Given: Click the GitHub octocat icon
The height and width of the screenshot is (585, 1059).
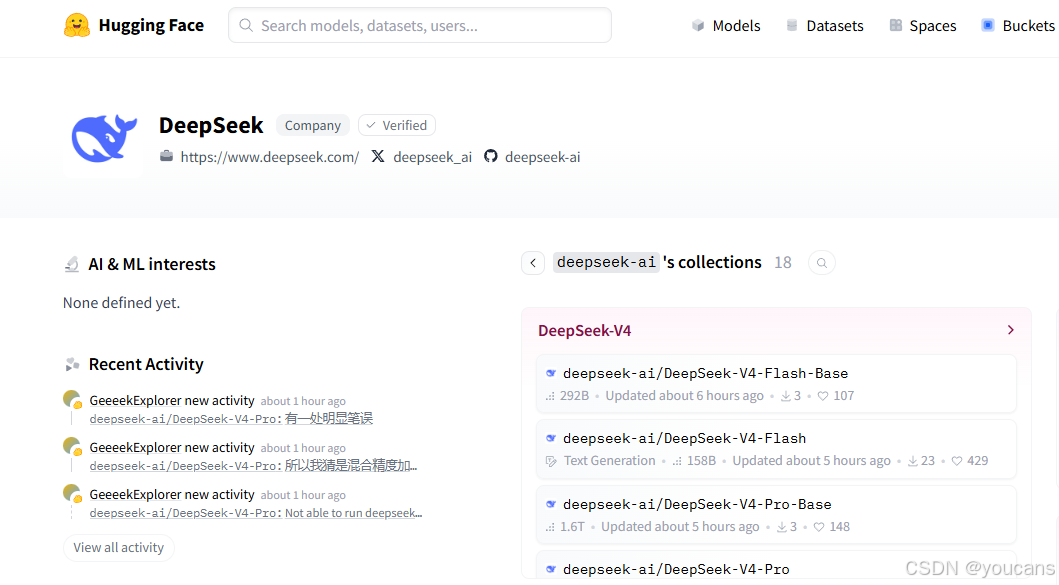Looking at the screenshot, I should click(491, 157).
